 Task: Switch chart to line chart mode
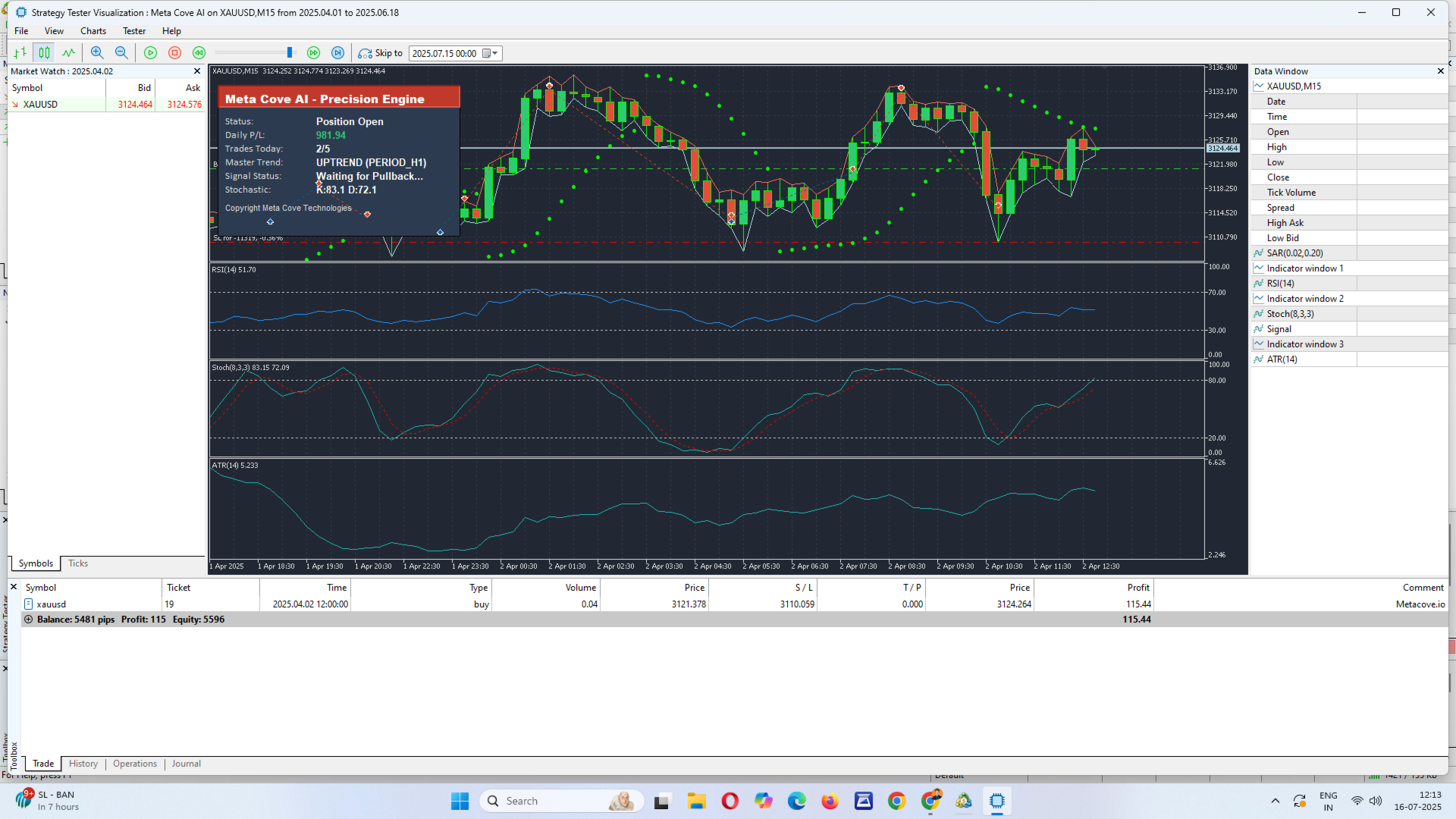69,53
